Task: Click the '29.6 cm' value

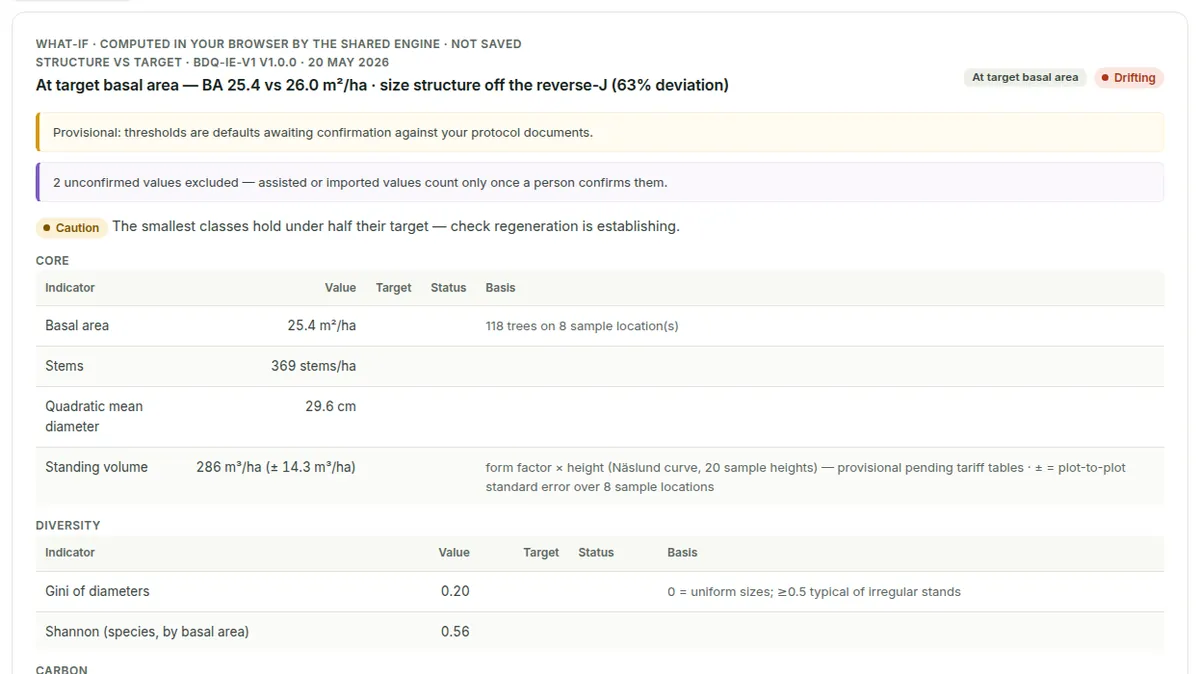Action: pyautogui.click(x=330, y=406)
